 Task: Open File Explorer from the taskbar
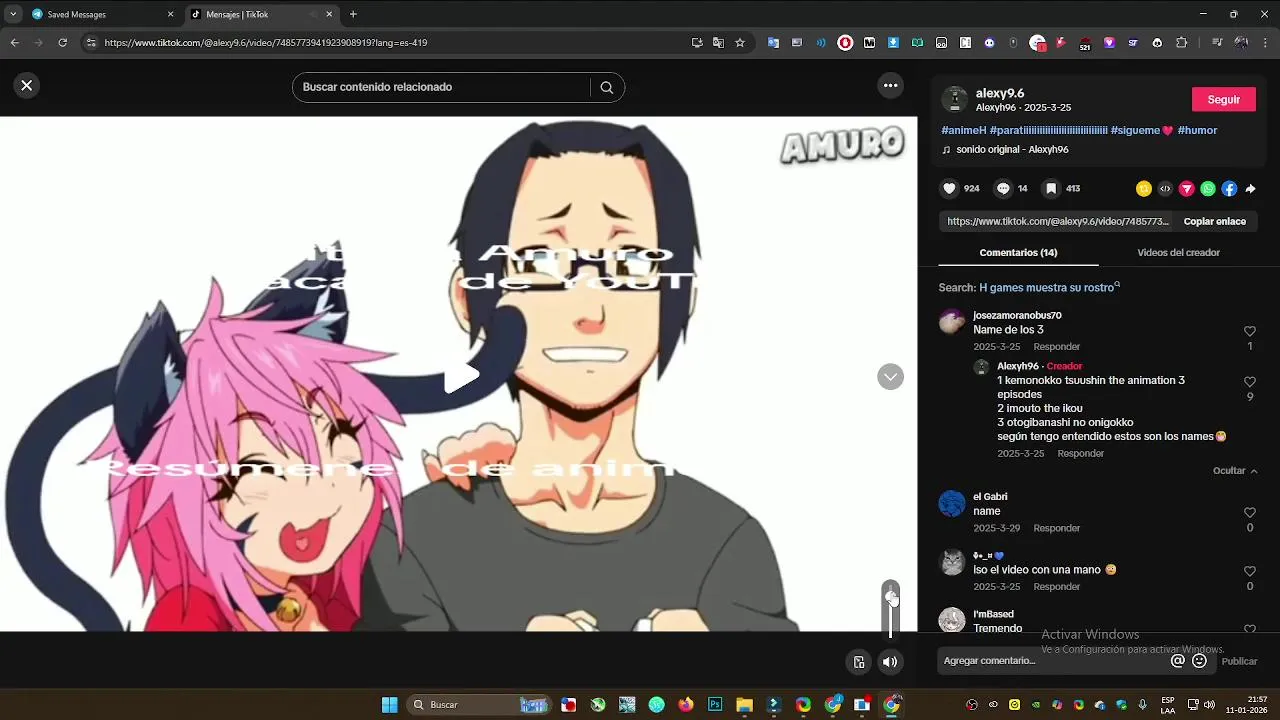pos(744,705)
